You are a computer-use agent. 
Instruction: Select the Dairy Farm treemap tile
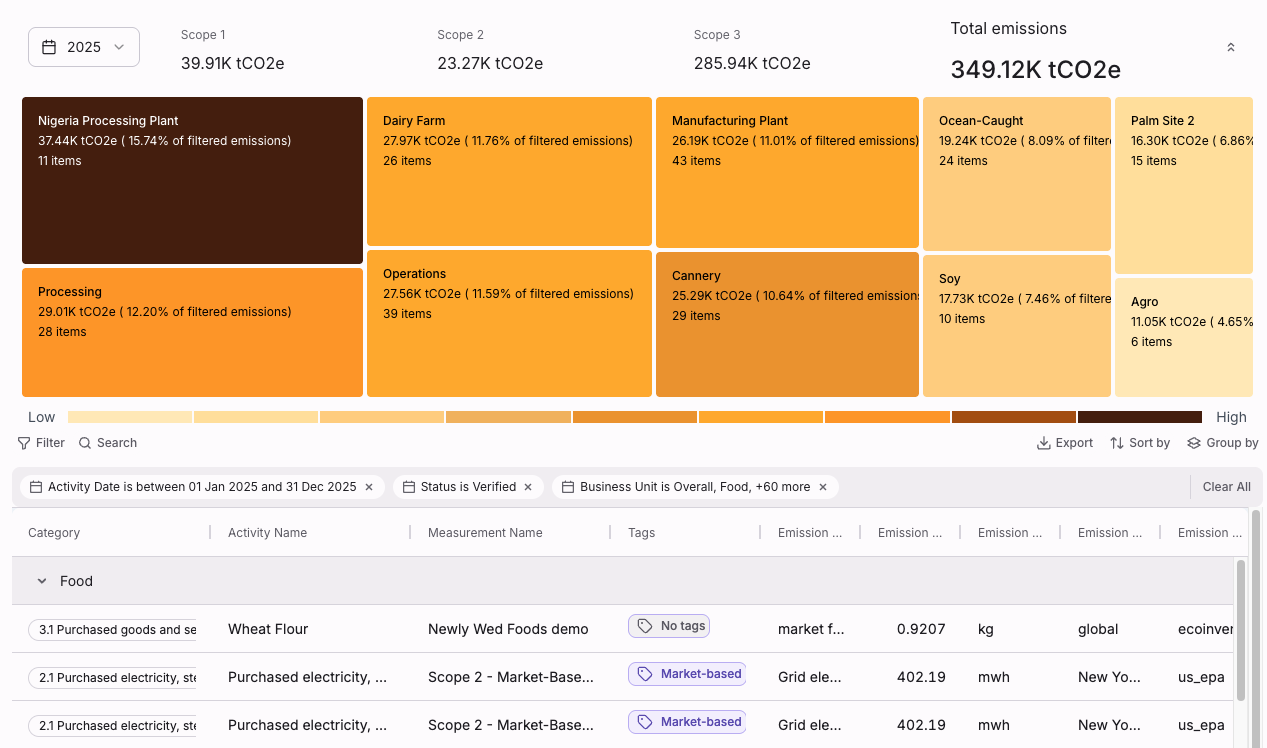tap(509, 171)
